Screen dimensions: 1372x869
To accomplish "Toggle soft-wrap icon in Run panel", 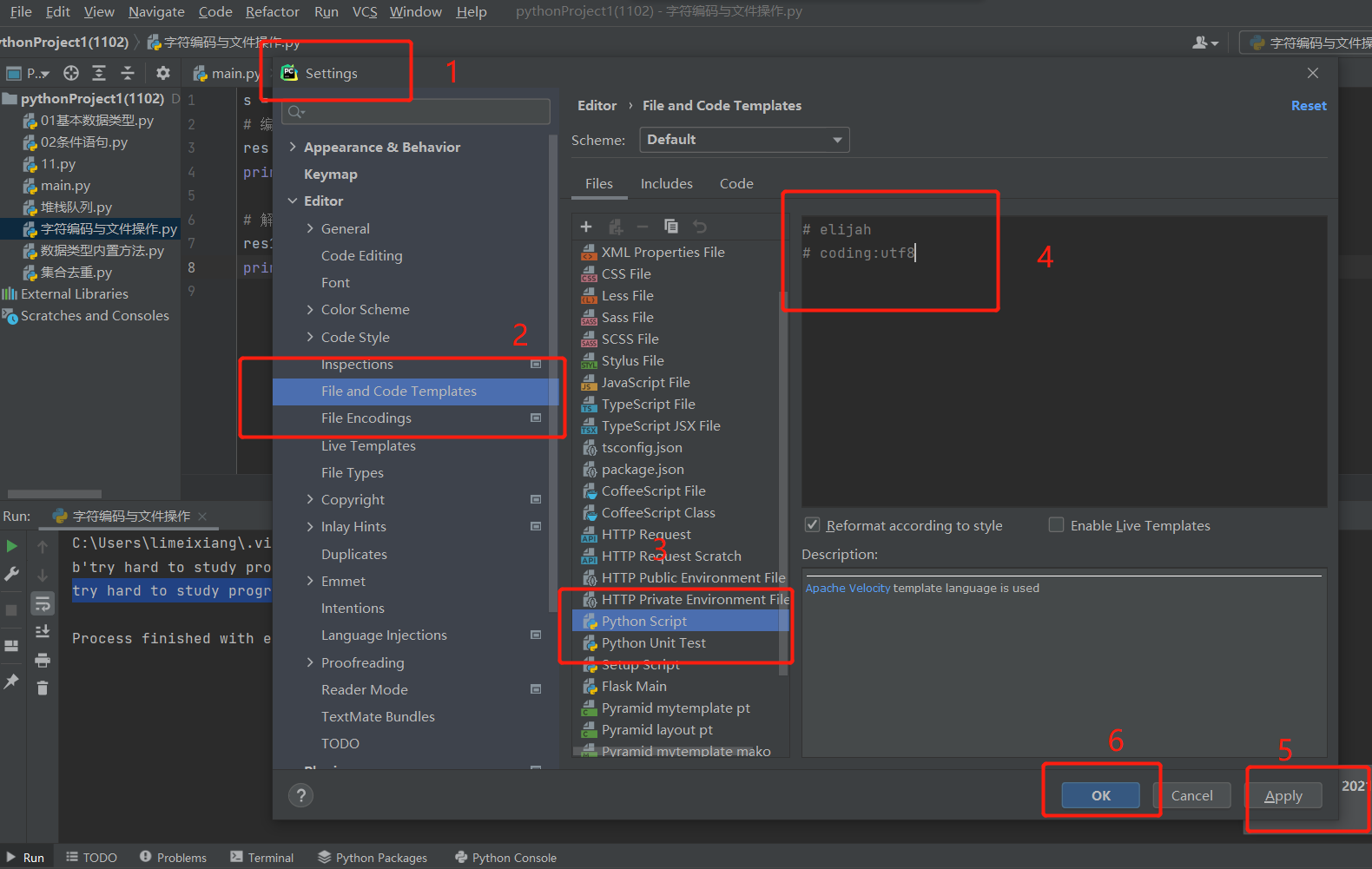I will pyautogui.click(x=42, y=603).
